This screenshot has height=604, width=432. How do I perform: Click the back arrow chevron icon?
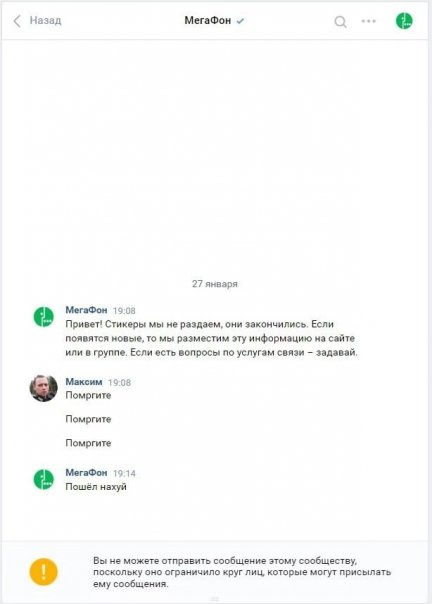(x=17, y=21)
